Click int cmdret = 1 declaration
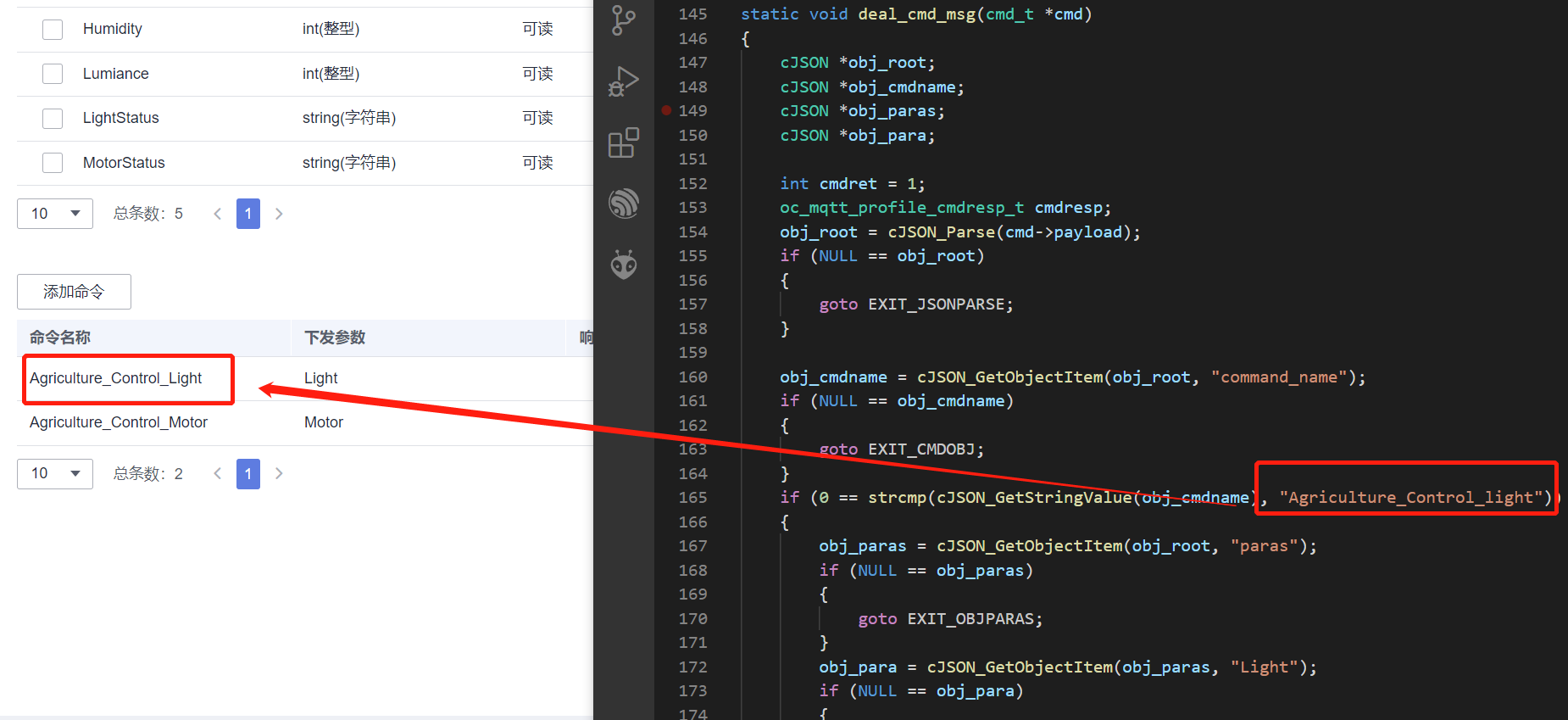1568x720 pixels. (x=852, y=184)
